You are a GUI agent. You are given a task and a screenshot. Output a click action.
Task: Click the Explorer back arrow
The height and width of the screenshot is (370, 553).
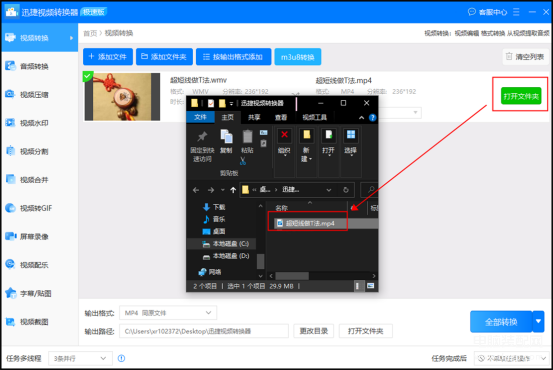click(x=196, y=190)
